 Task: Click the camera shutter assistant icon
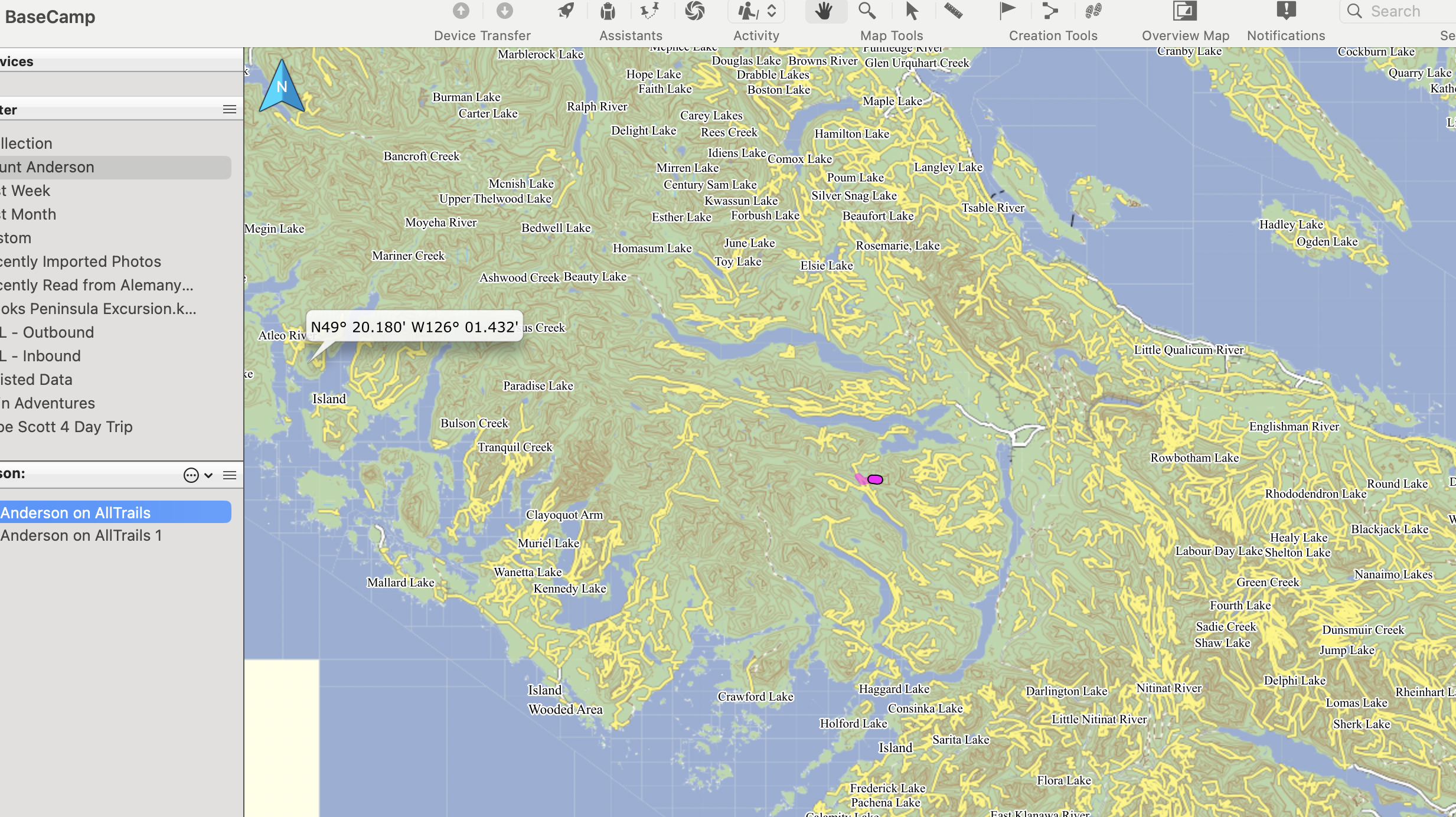(x=695, y=11)
